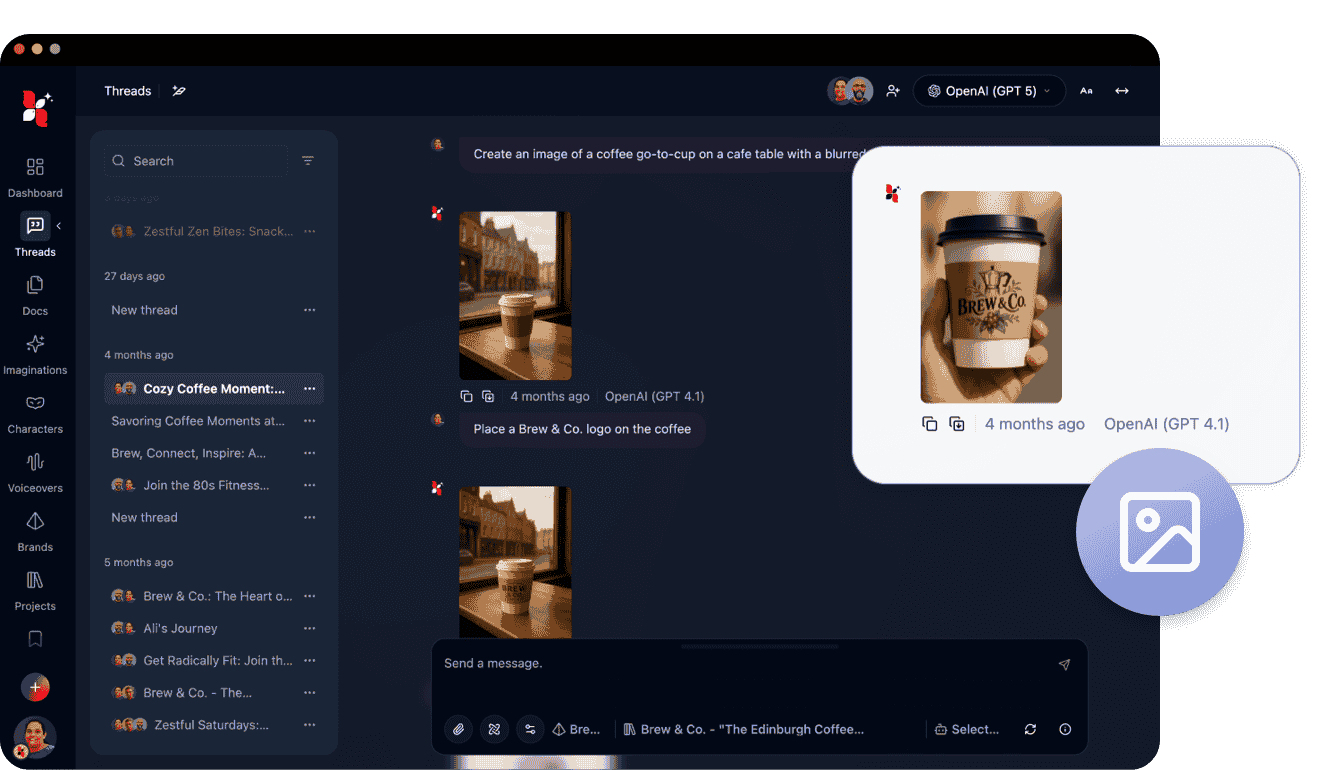Toggle the full-width layout arrows icon
1324x770 pixels.
tap(1122, 91)
